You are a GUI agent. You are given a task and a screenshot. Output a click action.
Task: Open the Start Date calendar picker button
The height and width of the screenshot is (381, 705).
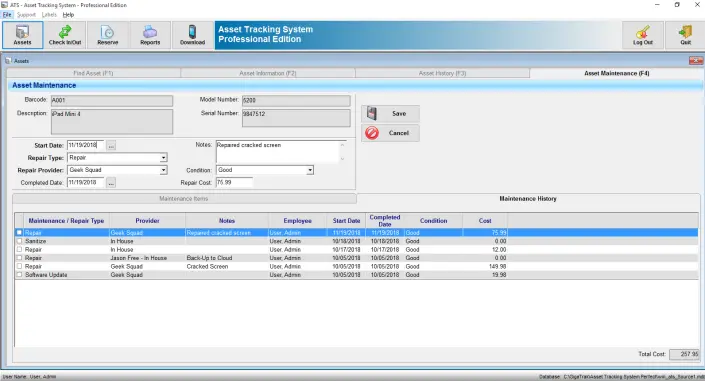pyautogui.click(x=111, y=146)
